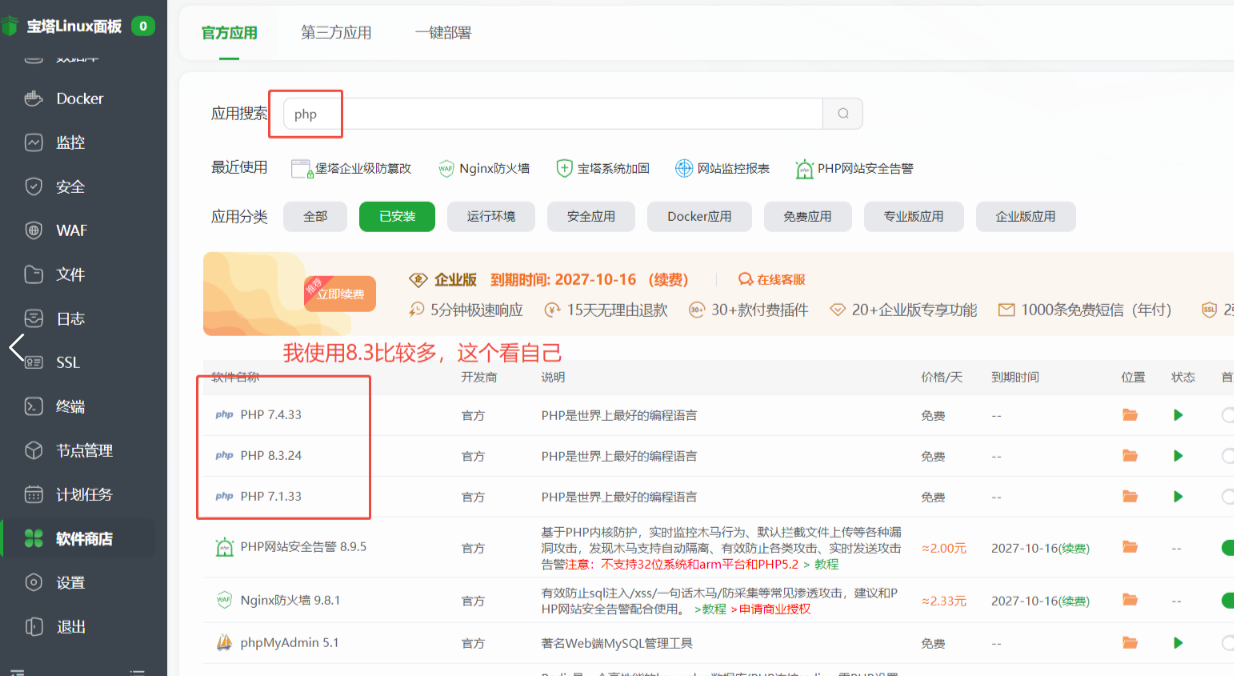Screen dimensions: 1234x676
Task: Filter by 免费应用 category
Action: pyautogui.click(x=808, y=216)
